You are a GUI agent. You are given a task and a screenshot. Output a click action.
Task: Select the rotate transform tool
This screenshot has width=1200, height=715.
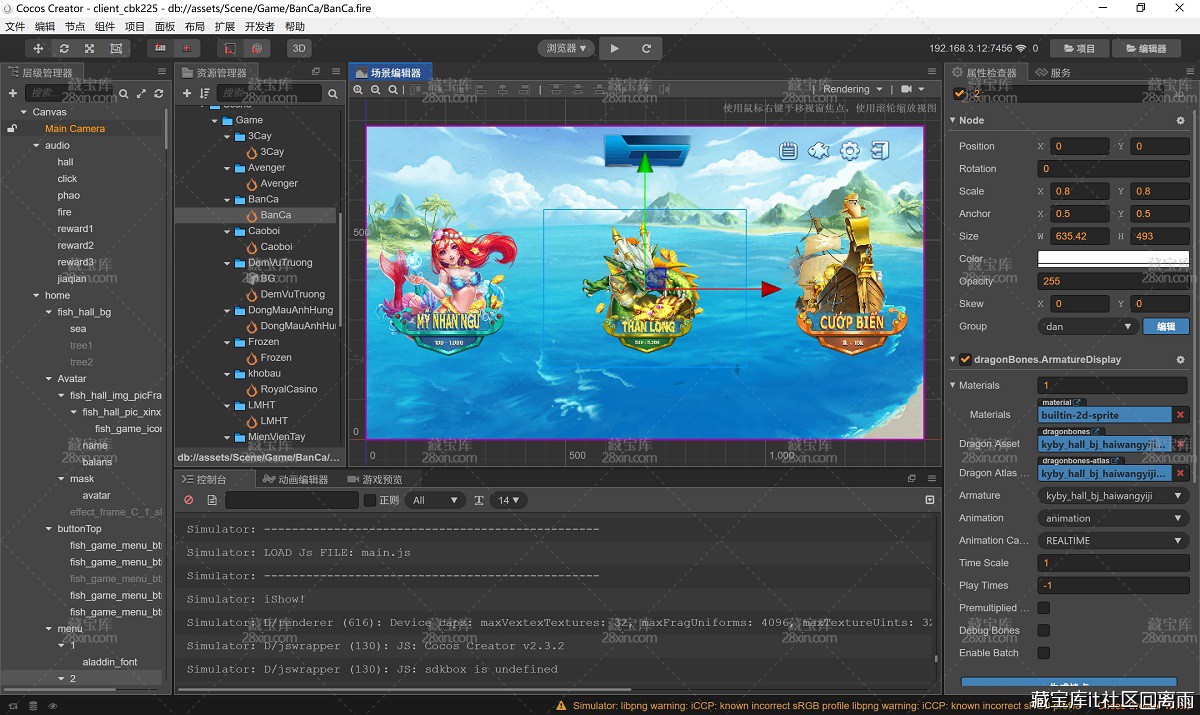[x=65, y=48]
